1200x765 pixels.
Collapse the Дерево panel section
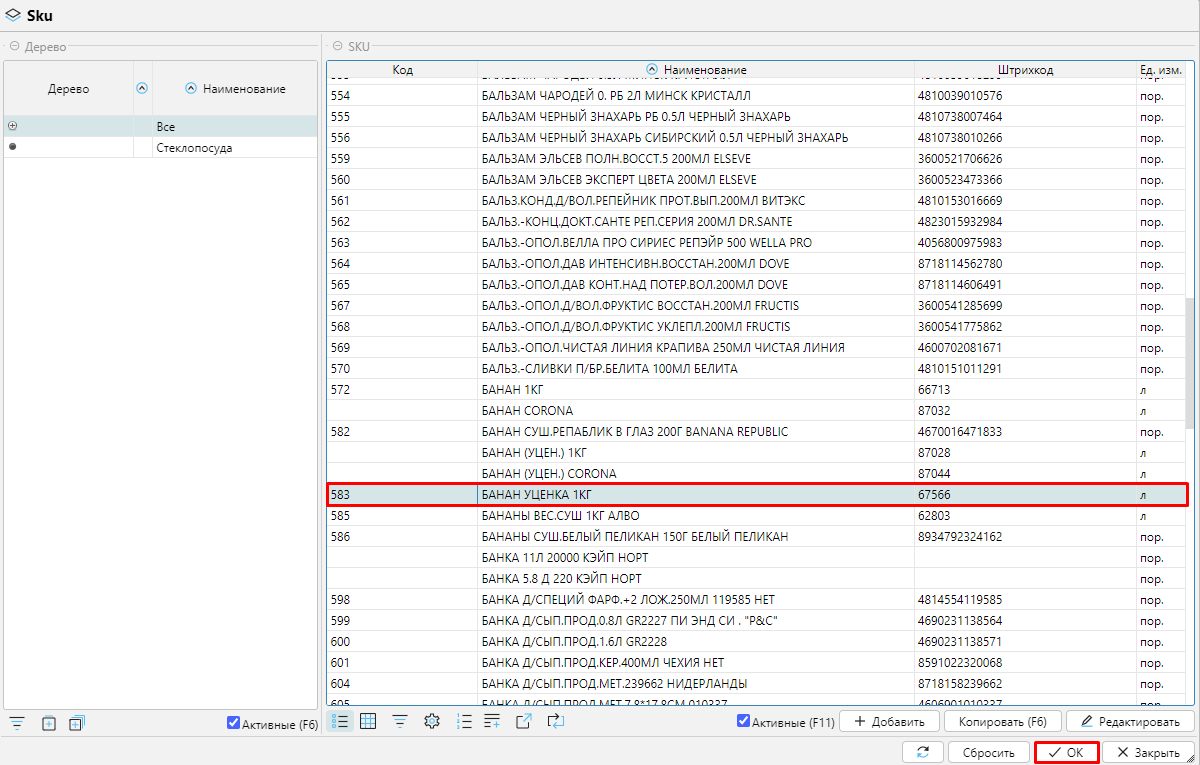(14, 46)
